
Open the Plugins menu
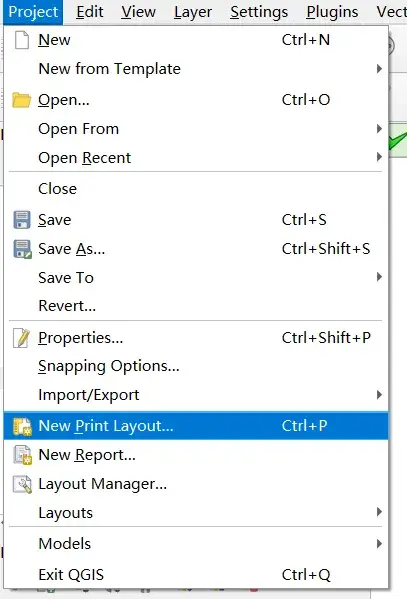(332, 12)
